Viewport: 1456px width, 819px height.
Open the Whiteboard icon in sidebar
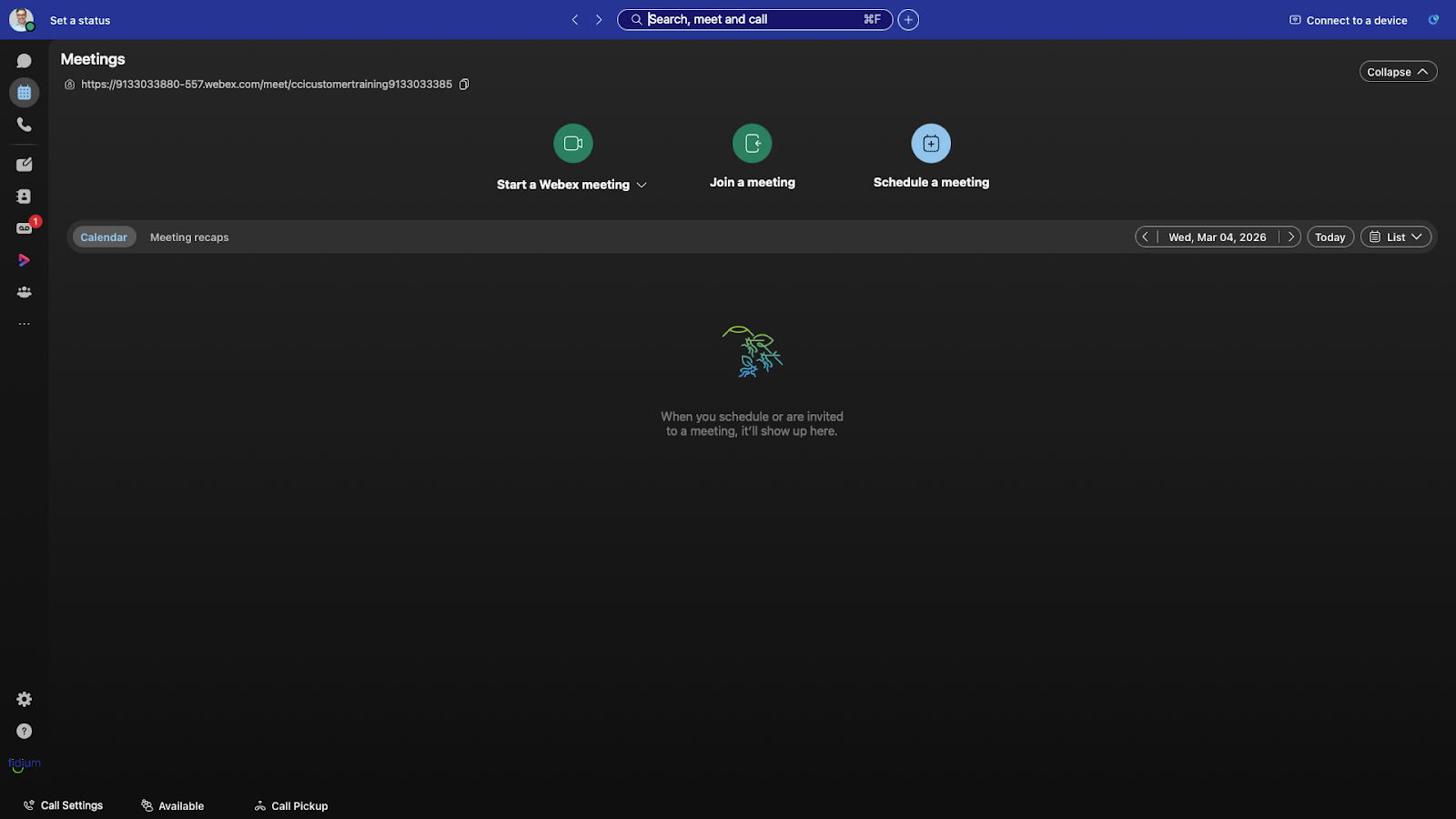[x=25, y=165]
